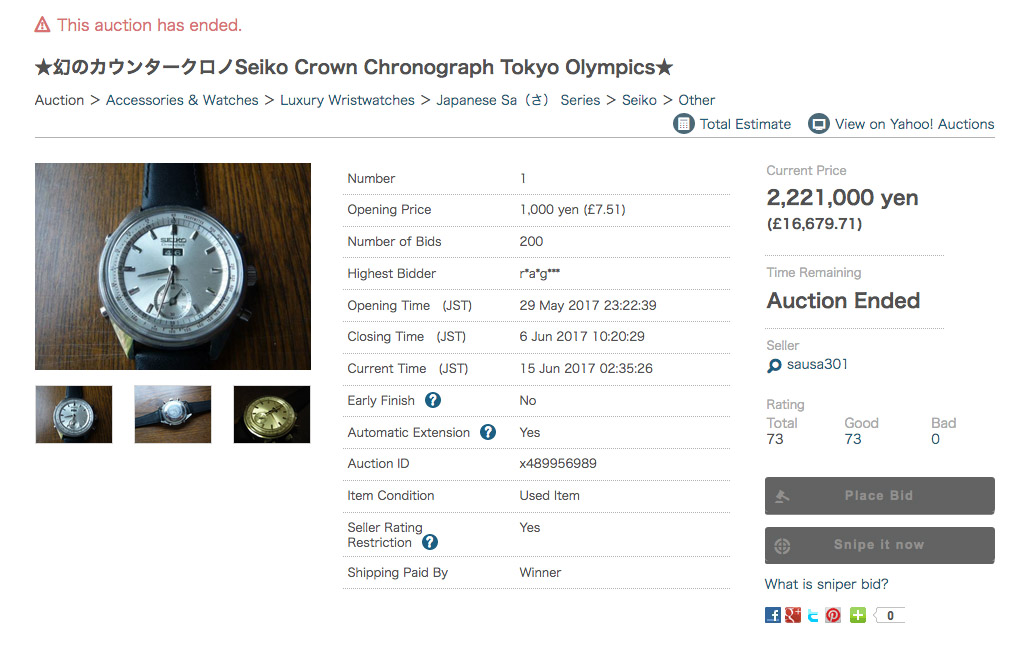
Task: View the gold-toned watch thumbnail
Action: click(x=272, y=414)
